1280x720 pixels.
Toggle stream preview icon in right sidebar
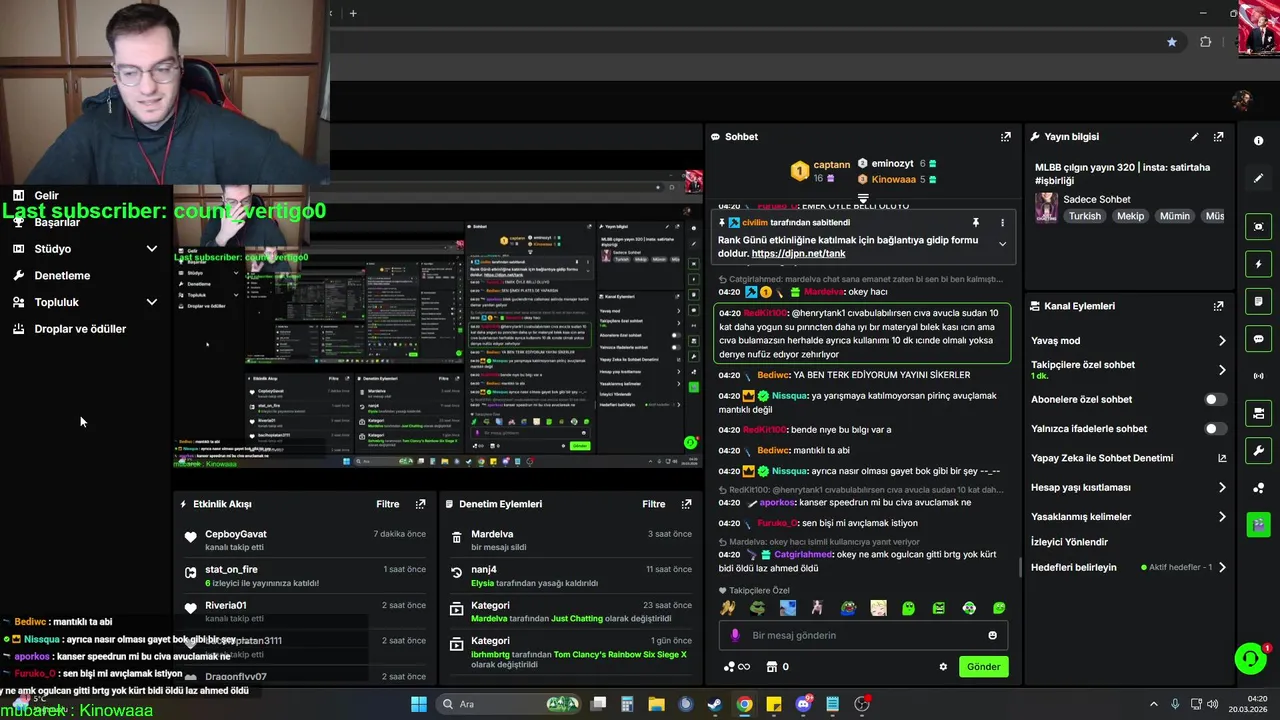click(1258, 227)
